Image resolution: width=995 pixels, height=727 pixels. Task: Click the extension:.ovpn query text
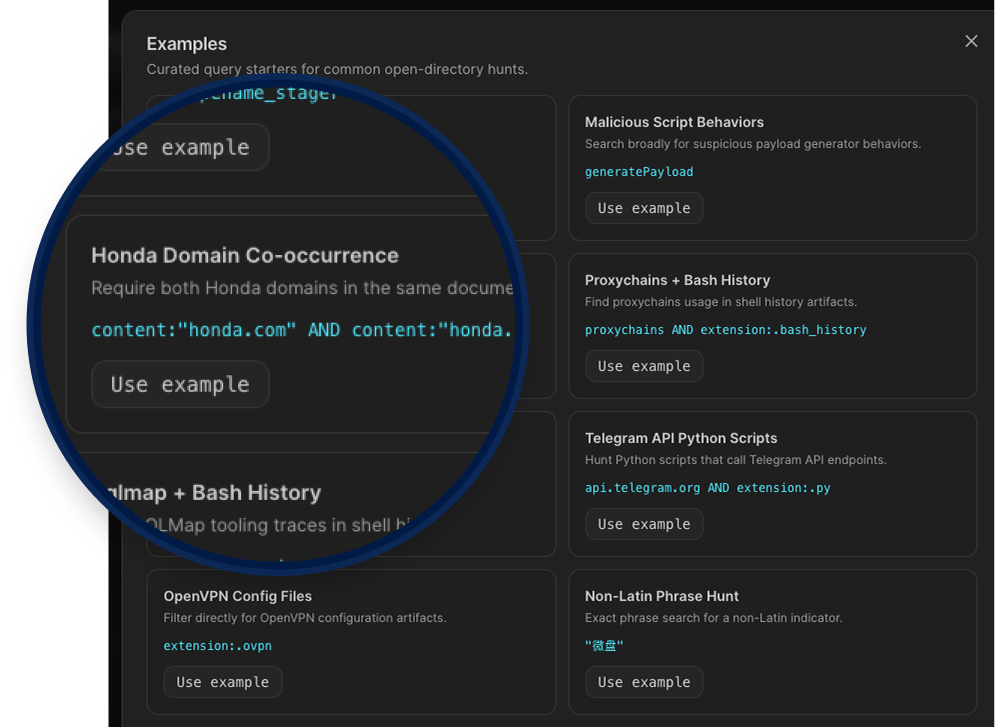coord(217,646)
